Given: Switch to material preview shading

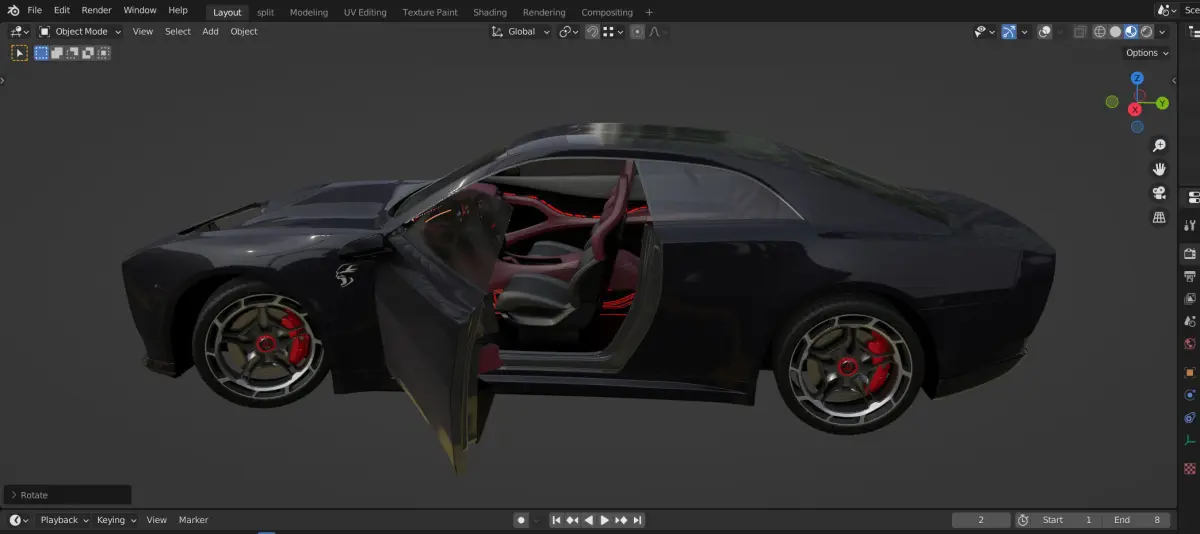Looking at the screenshot, I should click(1131, 31).
